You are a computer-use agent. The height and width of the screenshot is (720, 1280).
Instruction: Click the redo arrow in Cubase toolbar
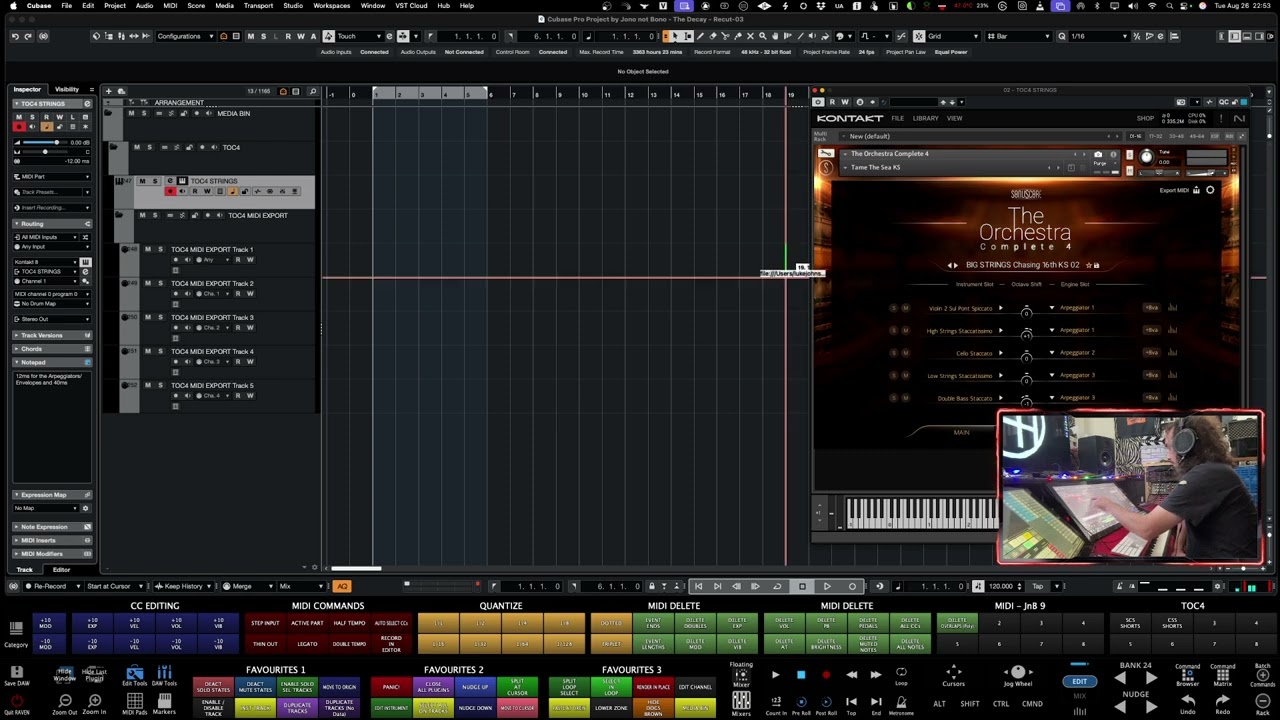[x=28, y=36]
